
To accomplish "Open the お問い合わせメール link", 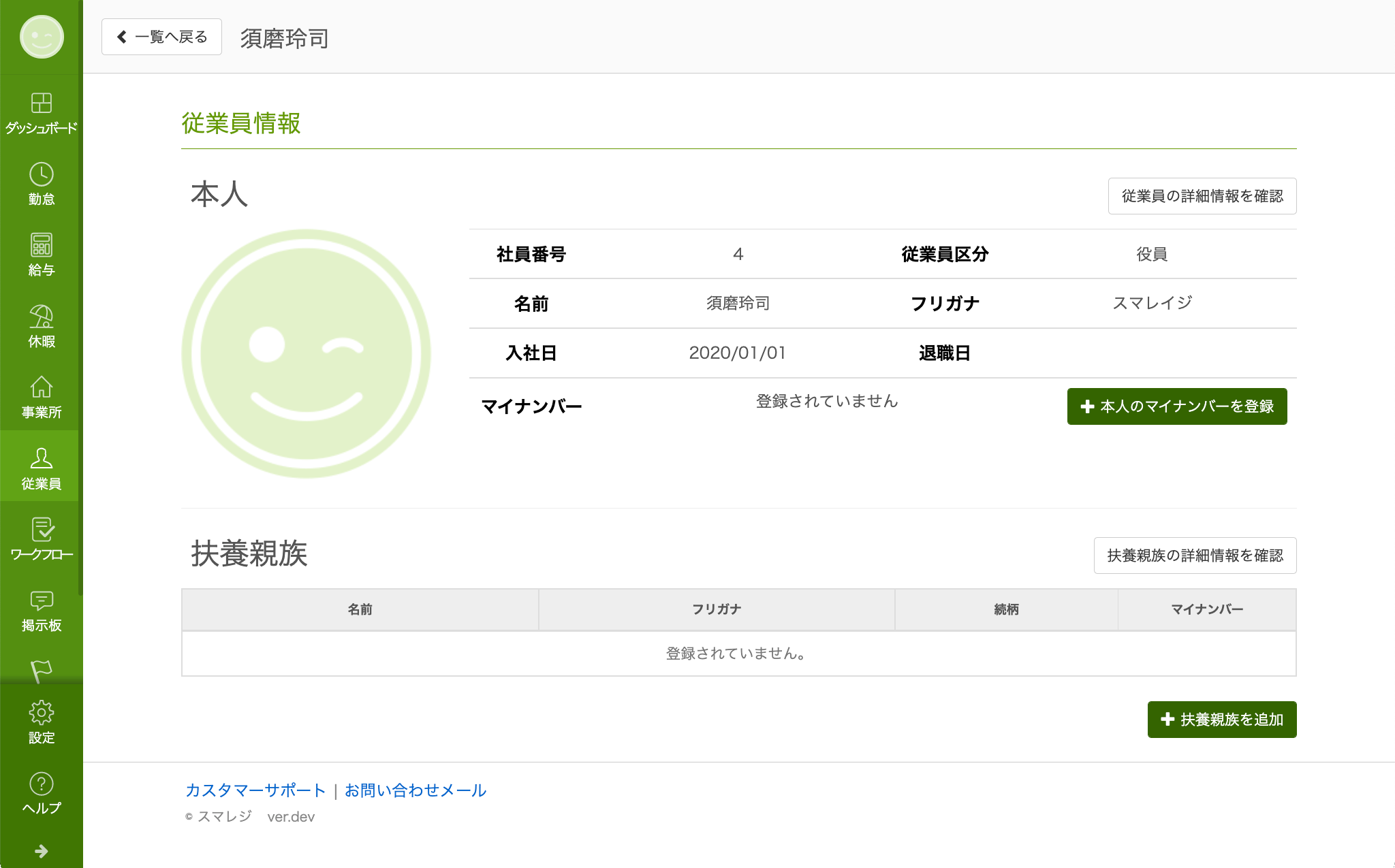I will pyautogui.click(x=415, y=790).
